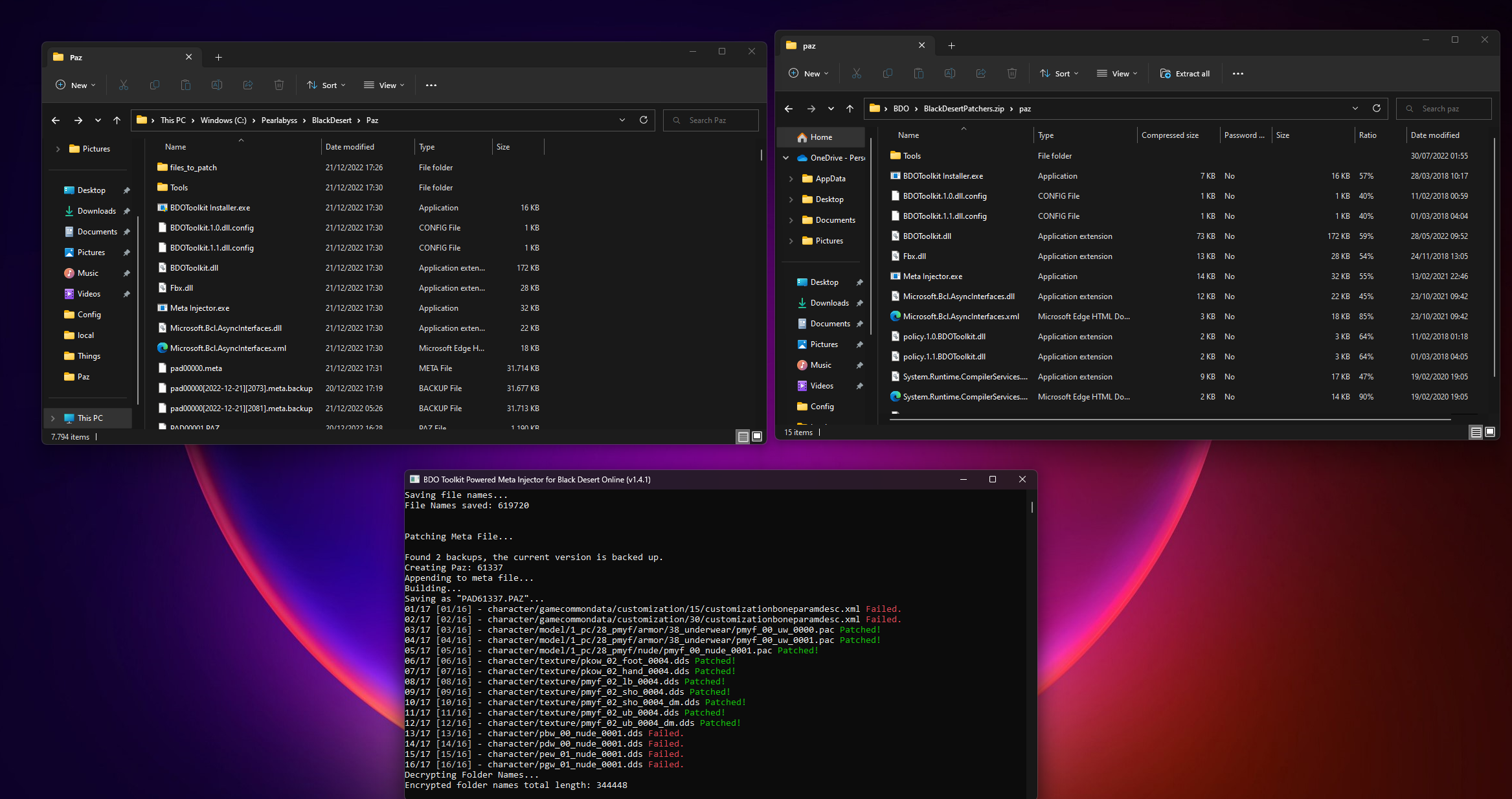
Task: Click Back arrow in zip explorer window
Action: pos(788,108)
